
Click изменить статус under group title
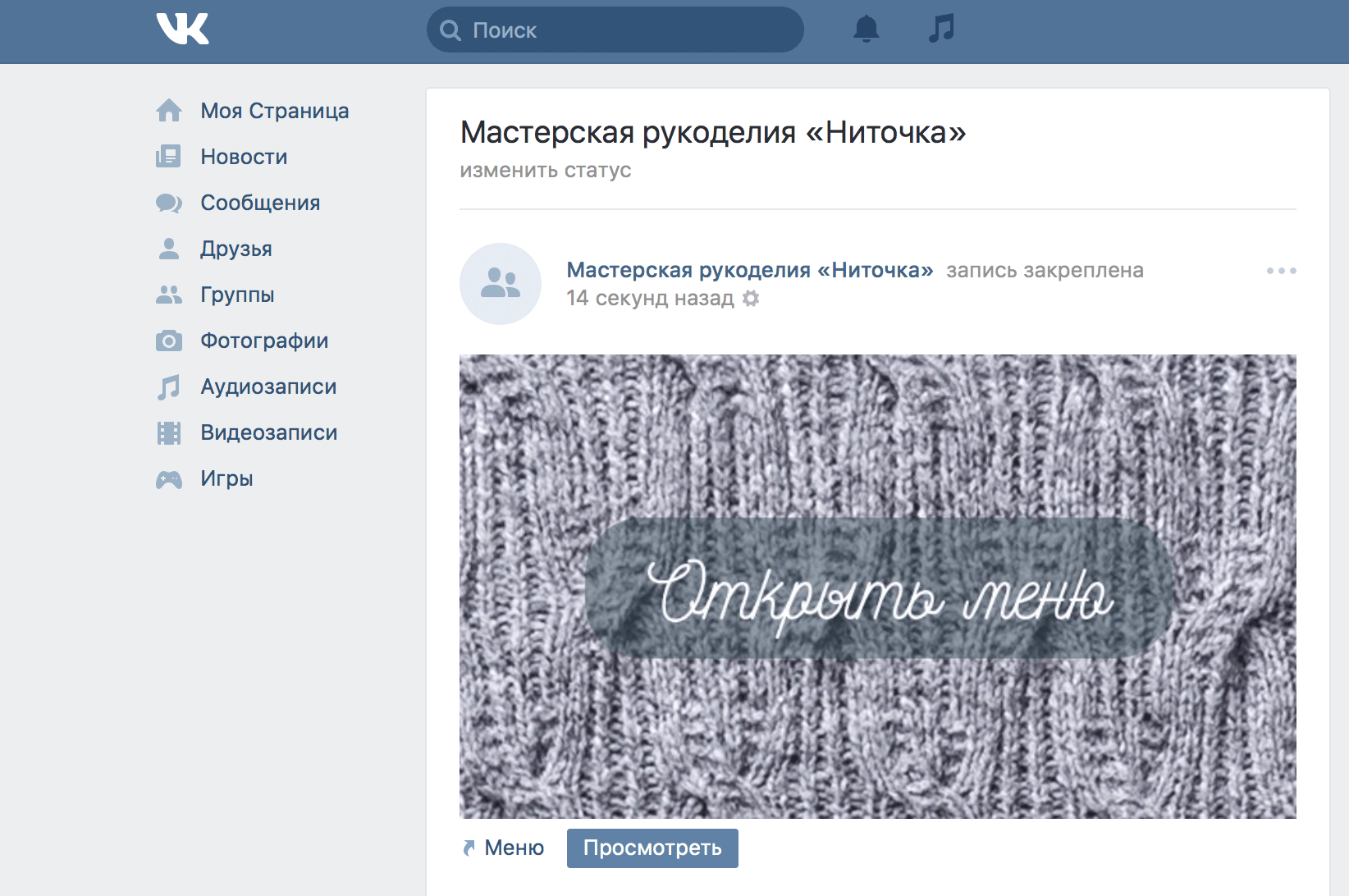click(545, 170)
